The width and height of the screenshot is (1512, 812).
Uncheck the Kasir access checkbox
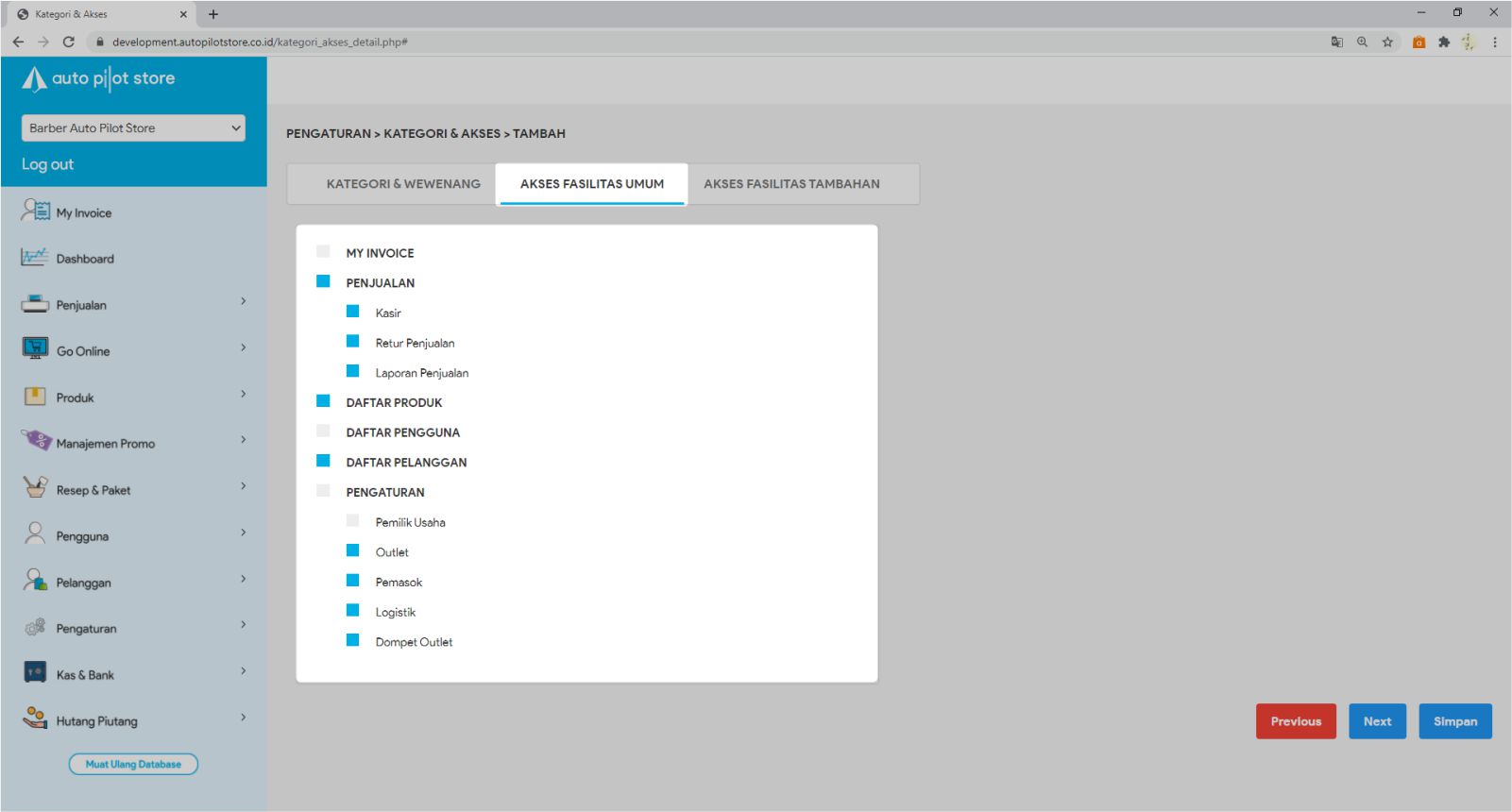(x=353, y=312)
